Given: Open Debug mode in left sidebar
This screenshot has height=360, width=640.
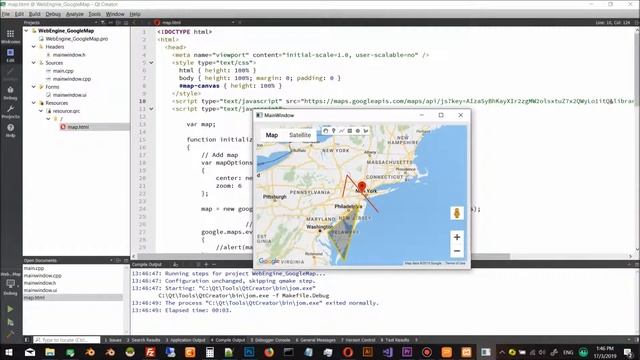Looking at the screenshot, I should (10, 93).
